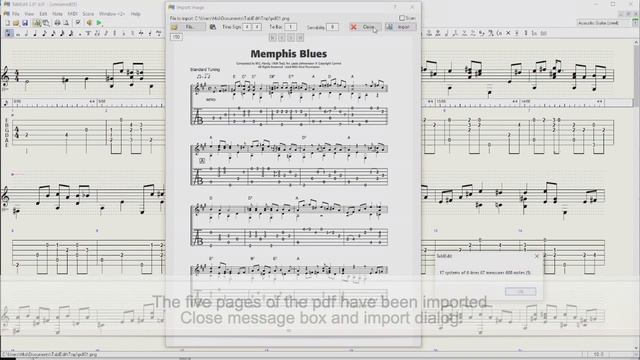Click the To Bar input field
The width and height of the screenshot is (640, 360).
290,27
